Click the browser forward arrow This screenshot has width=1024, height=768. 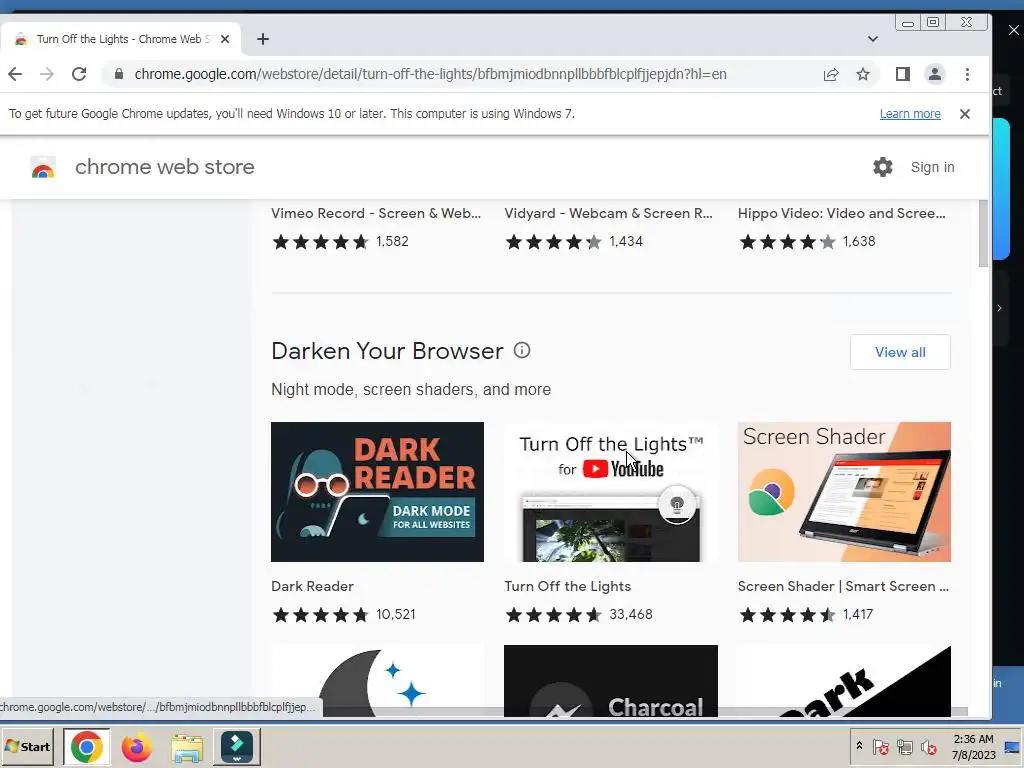pyautogui.click(x=46, y=74)
